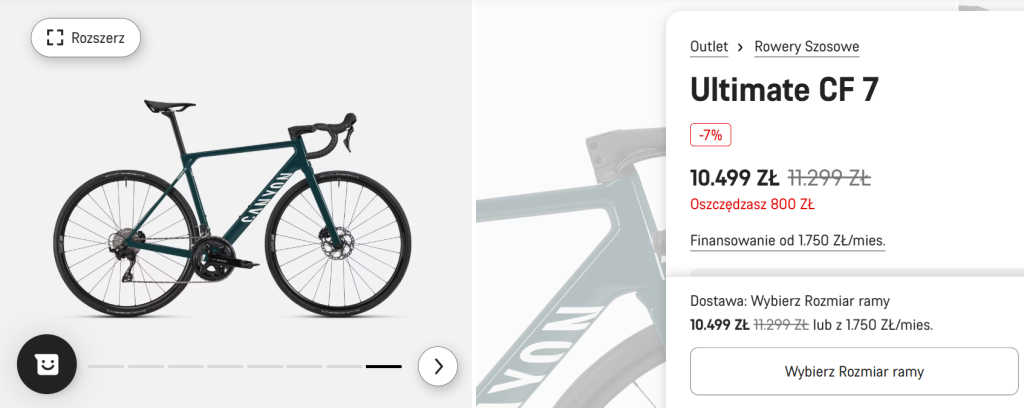The width and height of the screenshot is (1024, 408).
Task: Jump to first image via carousel indicator
Action: [x=105, y=367]
